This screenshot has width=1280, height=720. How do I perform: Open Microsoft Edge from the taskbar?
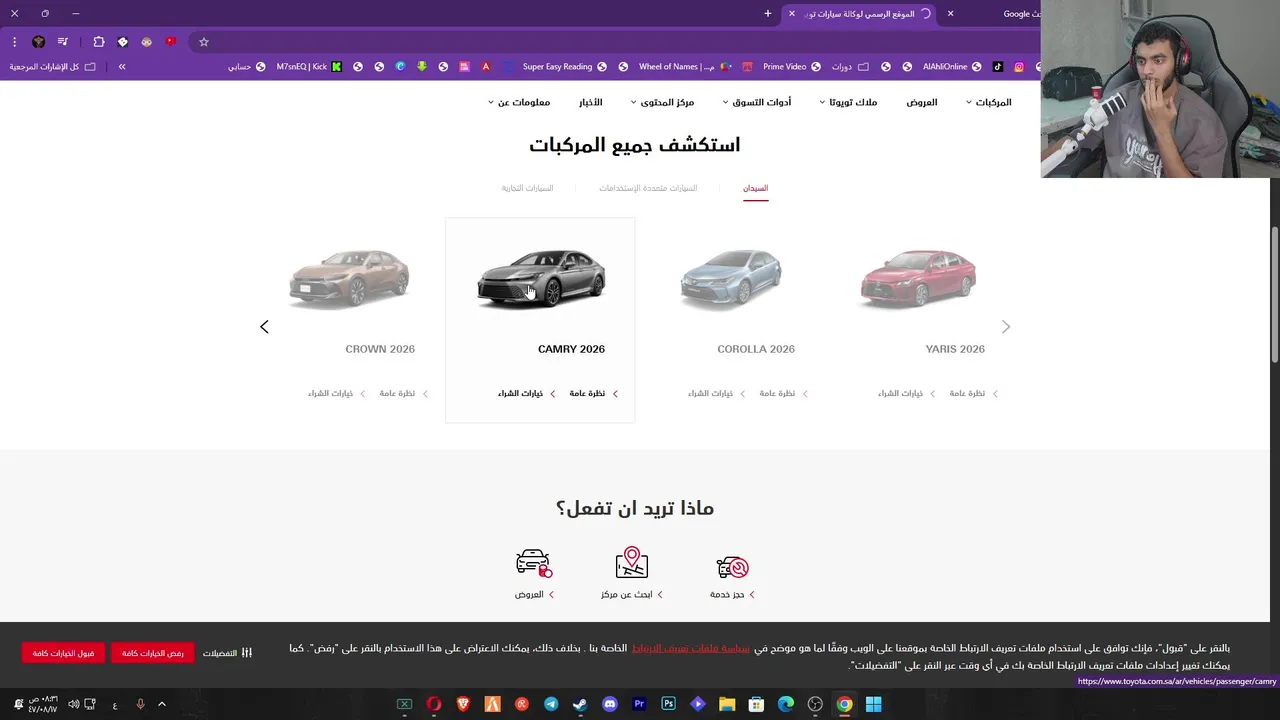(x=786, y=704)
